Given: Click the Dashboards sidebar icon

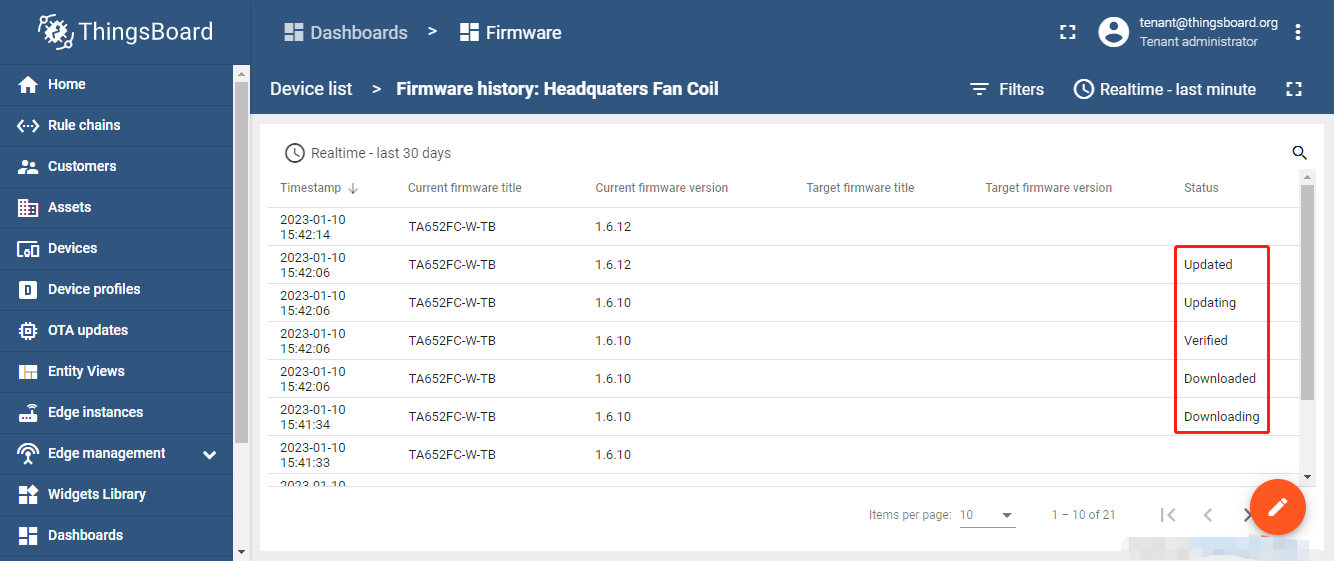Looking at the screenshot, I should coord(28,536).
